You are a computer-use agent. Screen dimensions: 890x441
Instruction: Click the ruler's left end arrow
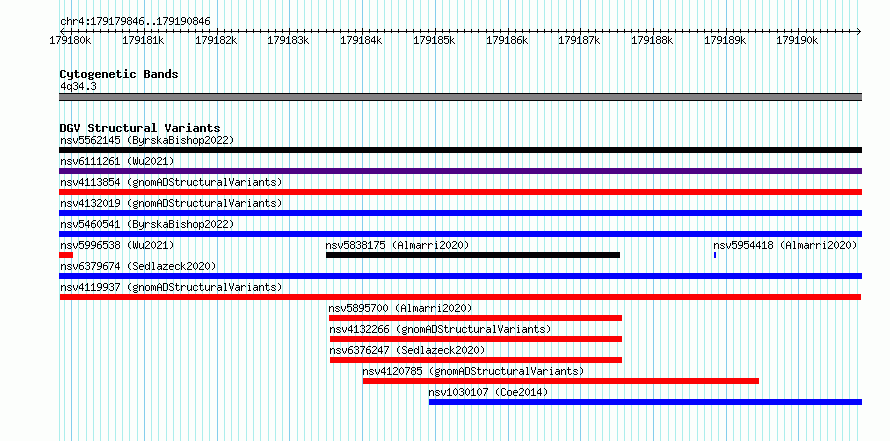pyautogui.click(x=61, y=31)
